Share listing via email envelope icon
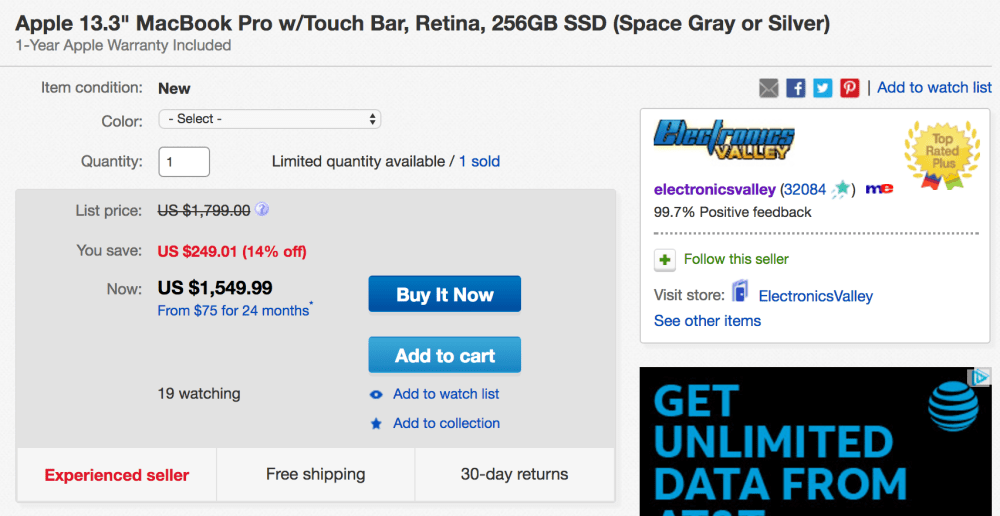The width and height of the screenshot is (1000, 516). pos(768,88)
